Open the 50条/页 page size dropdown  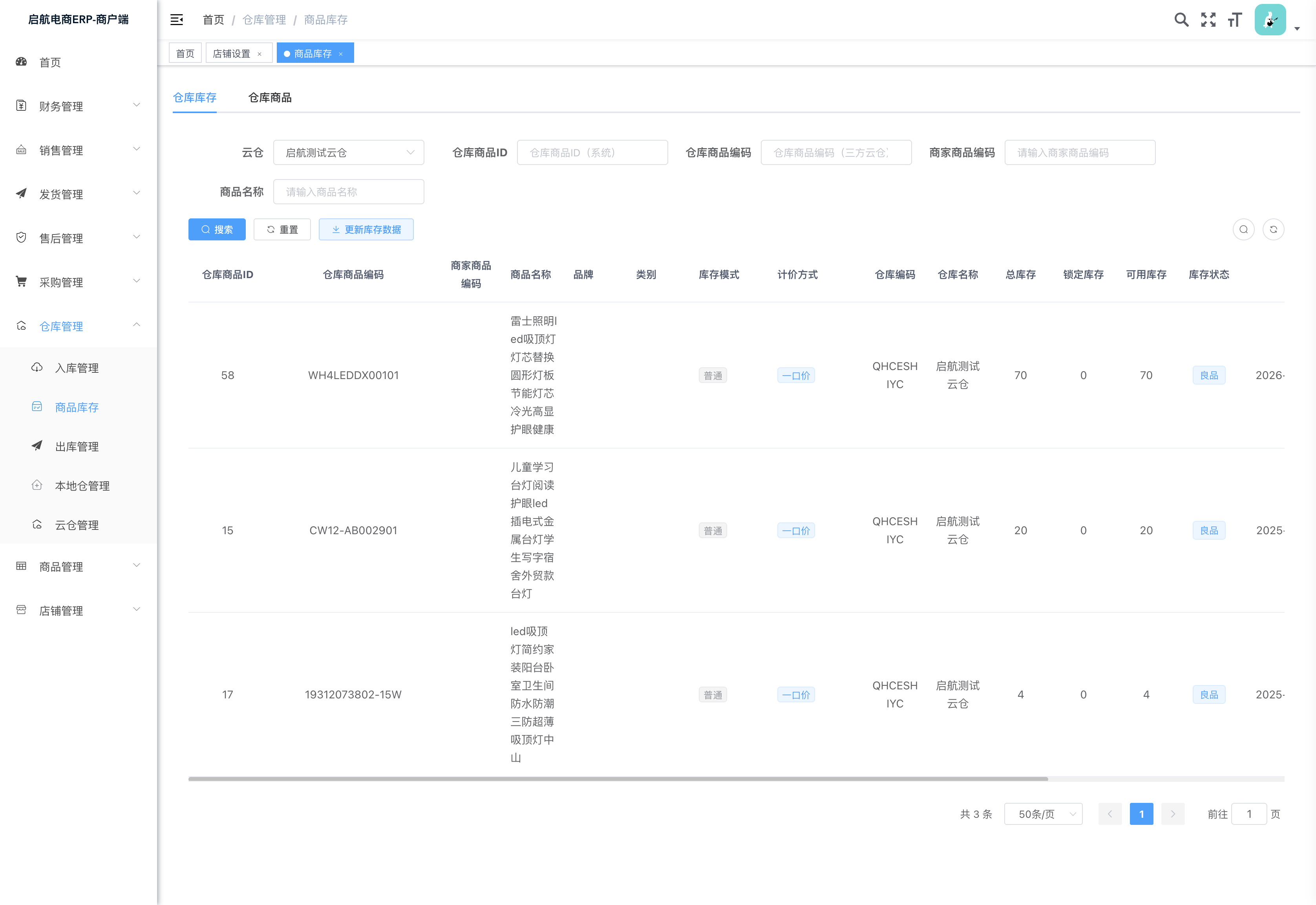pyautogui.click(x=1043, y=814)
